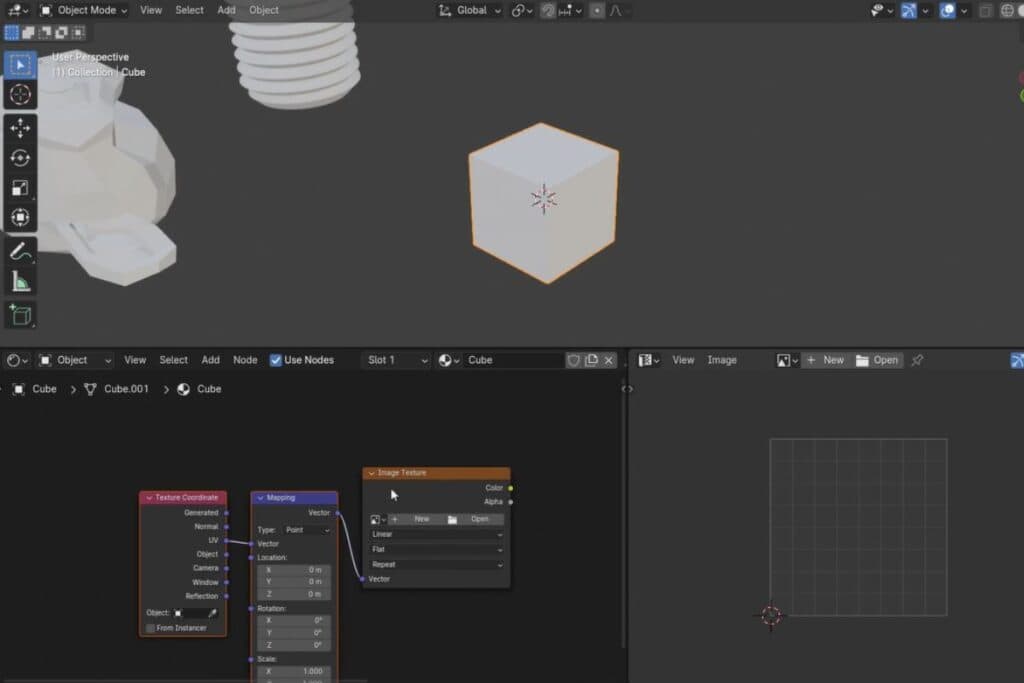Click the Location X field in Mapping node
Image resolution: width=1024 pixels, height=683 pixels.
(294, 569)
